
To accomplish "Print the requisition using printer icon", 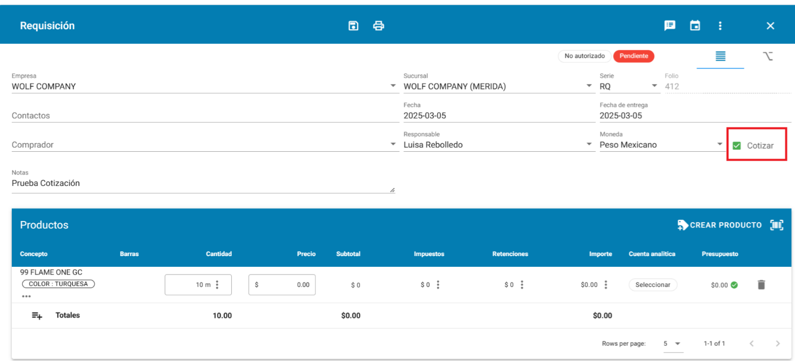I will tap(379, 26).
